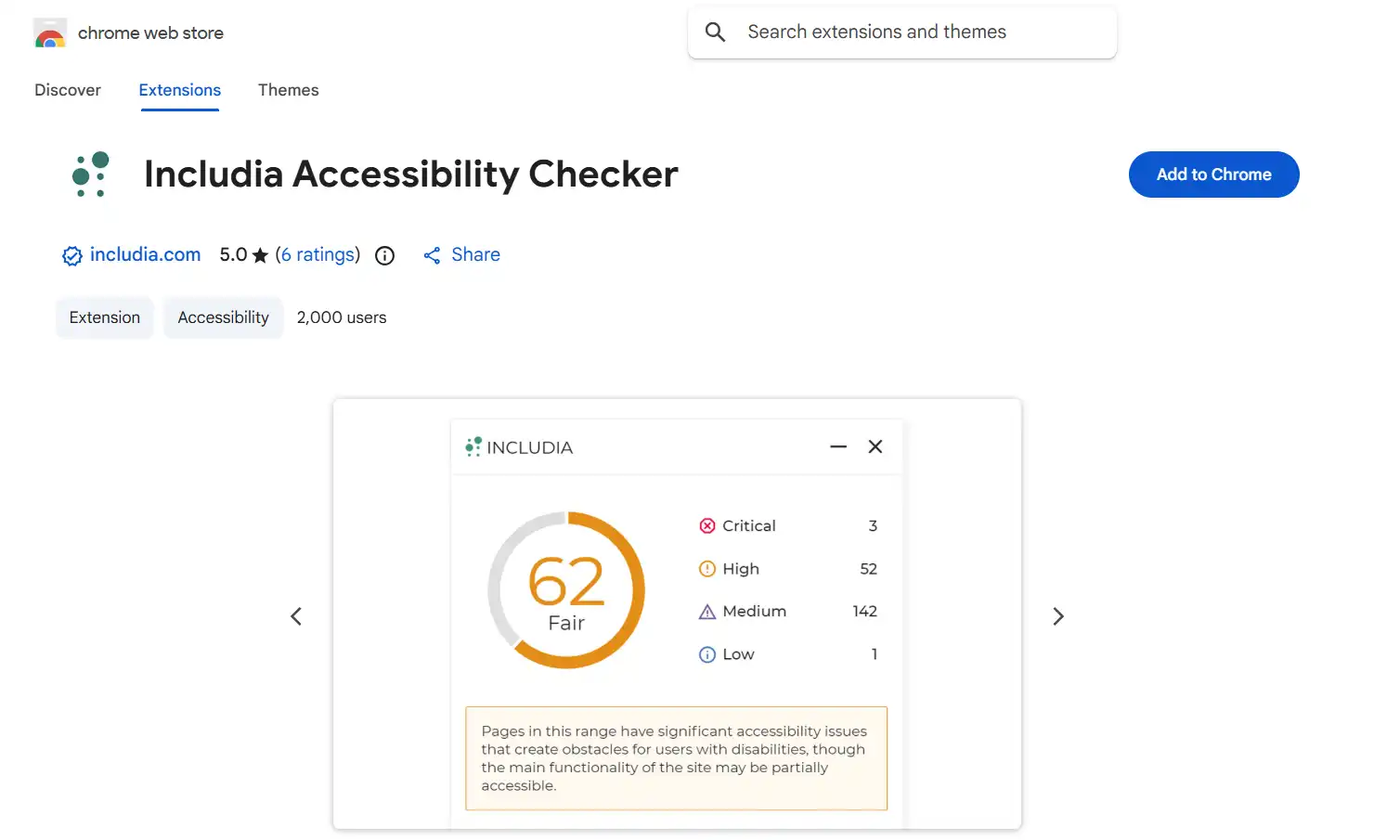The height and width of the screenshot is (840, 1400).
Task: Visit the includia.com website
Action: [x=145, y=254]
